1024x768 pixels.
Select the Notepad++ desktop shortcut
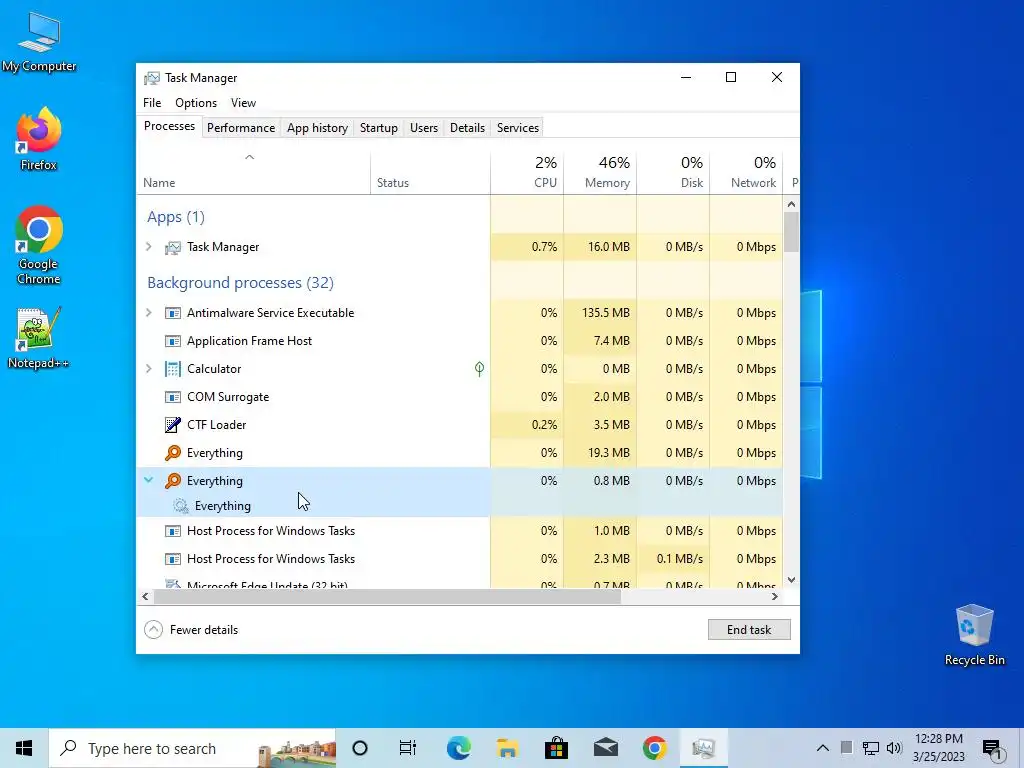(x=39, y=338)
